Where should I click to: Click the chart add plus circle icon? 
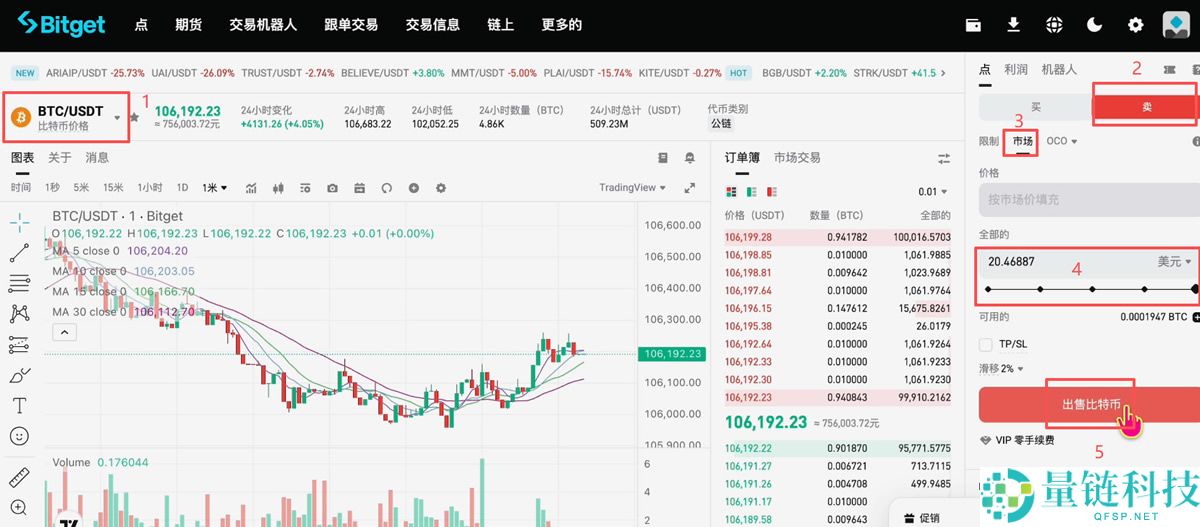(x=413, y=188)
